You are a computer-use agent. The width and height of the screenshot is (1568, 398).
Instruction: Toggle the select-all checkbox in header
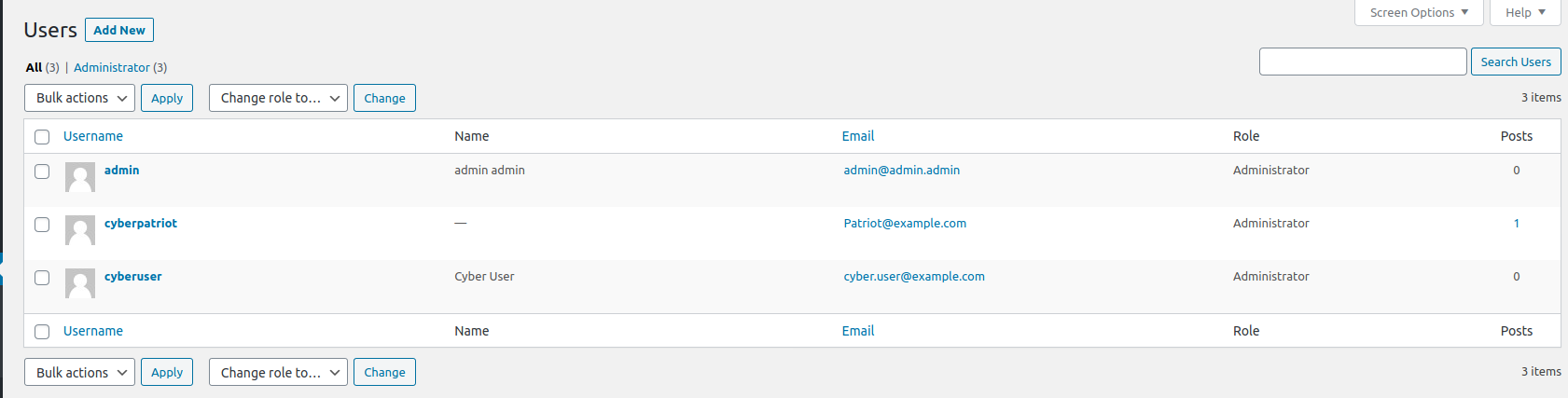point(42,137)
